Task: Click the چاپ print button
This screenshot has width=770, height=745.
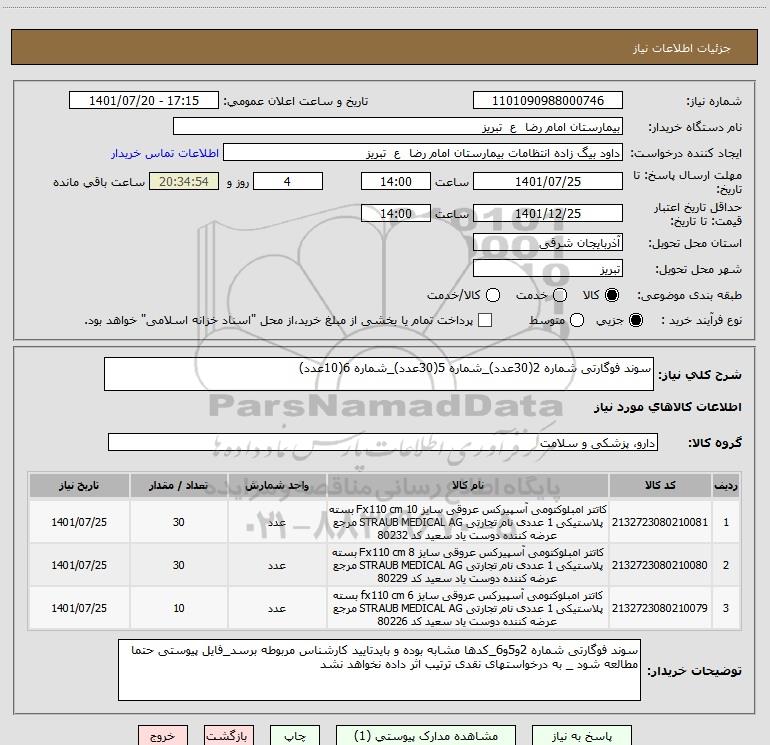Action: click(x=295, y=736)
